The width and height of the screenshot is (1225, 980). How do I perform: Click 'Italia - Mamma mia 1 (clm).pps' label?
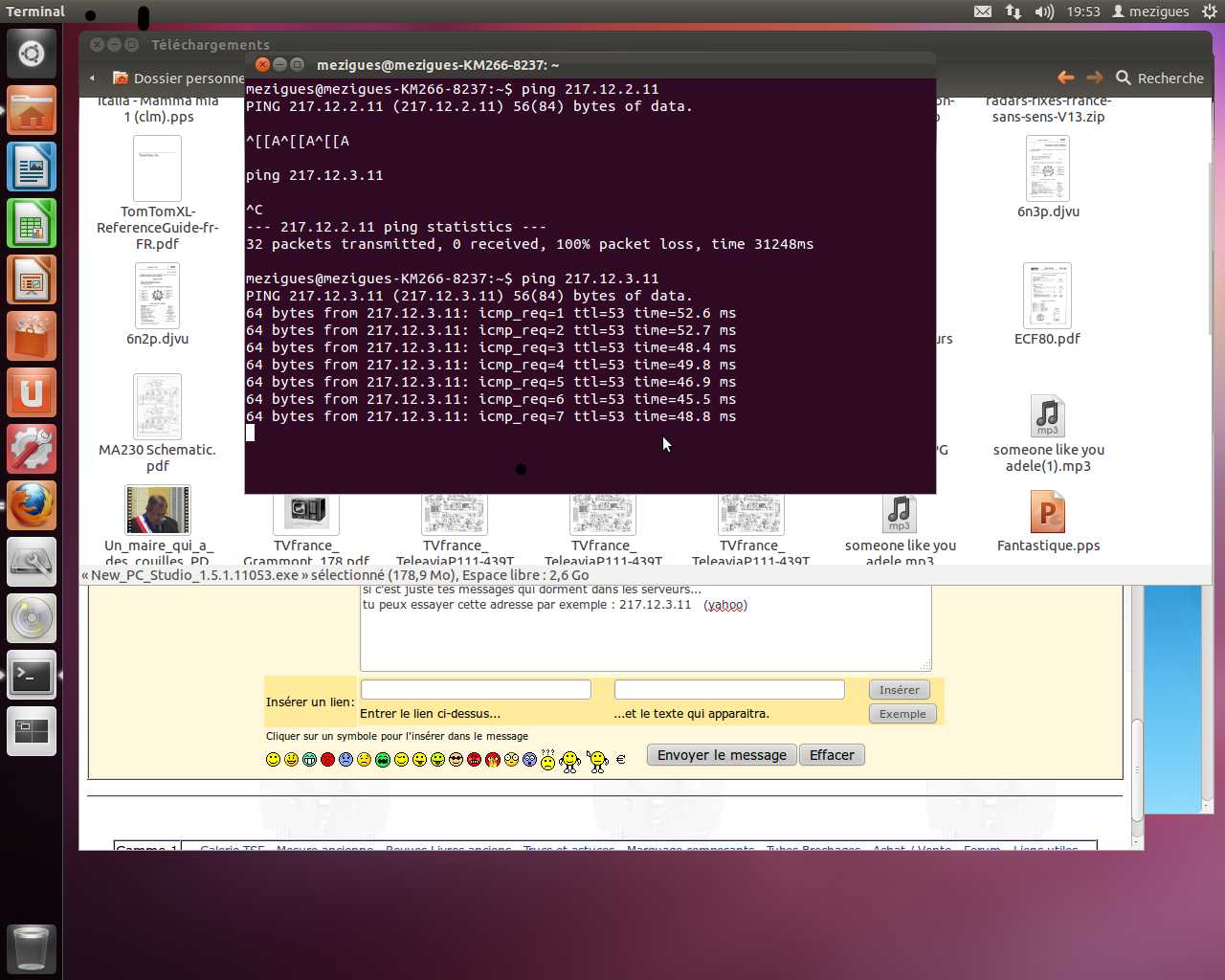click(x=158, y=109)
